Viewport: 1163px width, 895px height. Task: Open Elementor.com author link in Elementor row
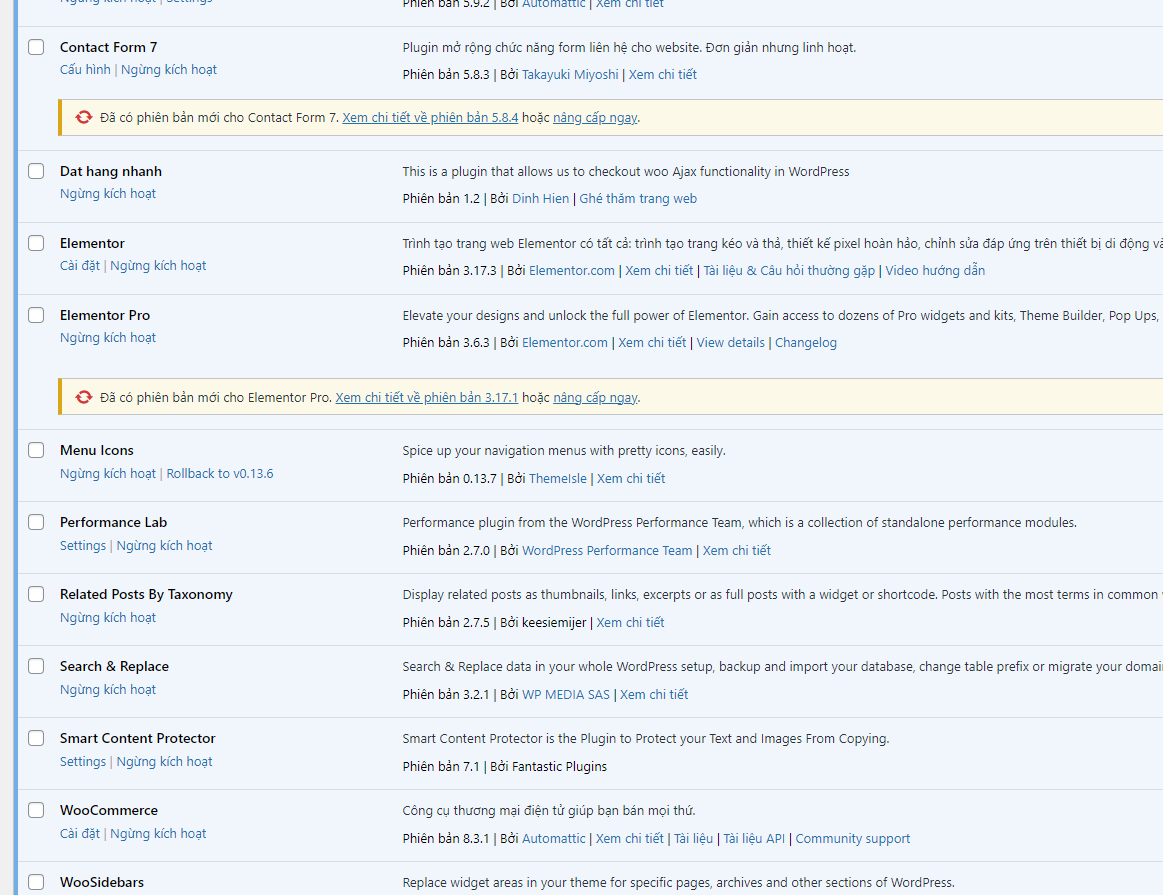pos(572,270)
